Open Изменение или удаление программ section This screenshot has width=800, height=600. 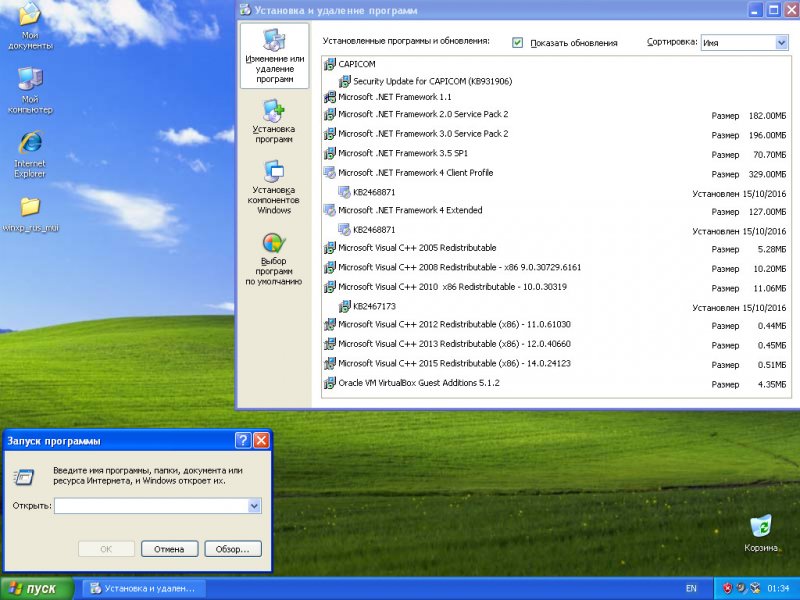pos(274,56)
